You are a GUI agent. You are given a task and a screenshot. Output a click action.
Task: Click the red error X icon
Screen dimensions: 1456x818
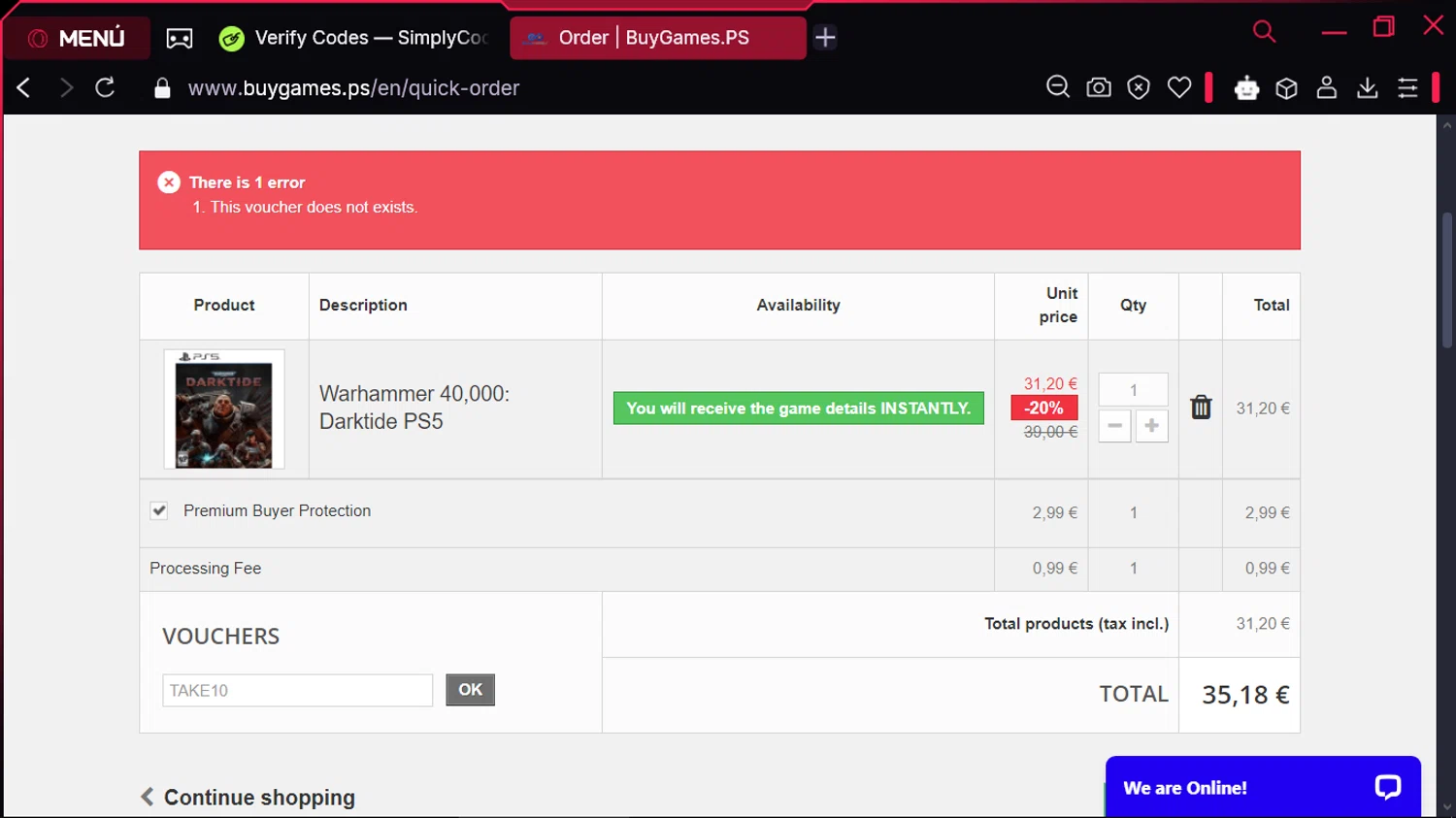click(169, 182)
